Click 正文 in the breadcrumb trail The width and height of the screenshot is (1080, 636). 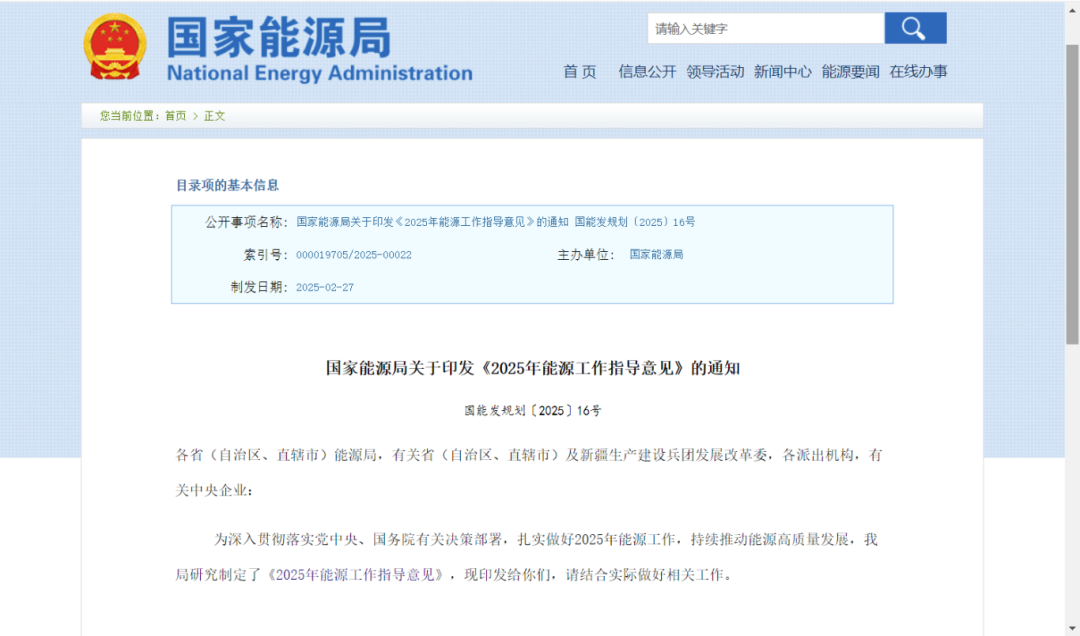pos(215,116)
